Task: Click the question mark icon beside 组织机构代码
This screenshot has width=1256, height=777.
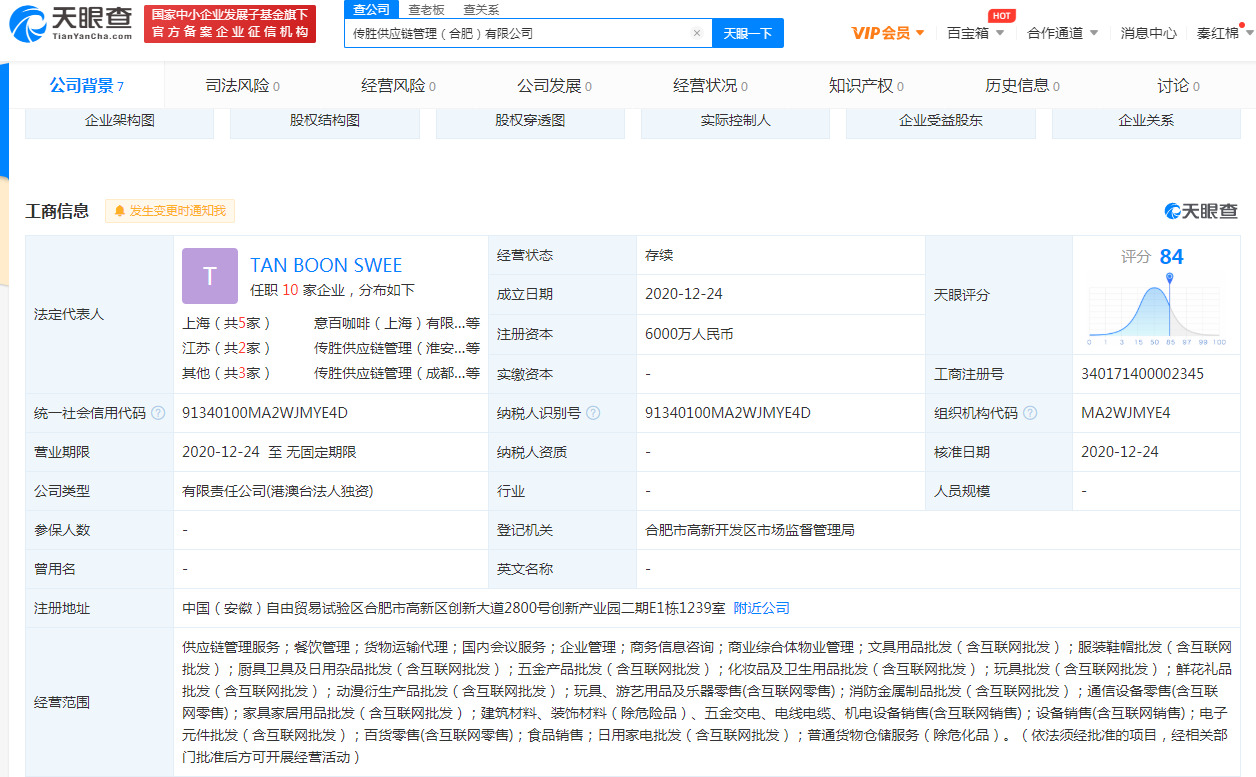Action: tap(1030, 413)
